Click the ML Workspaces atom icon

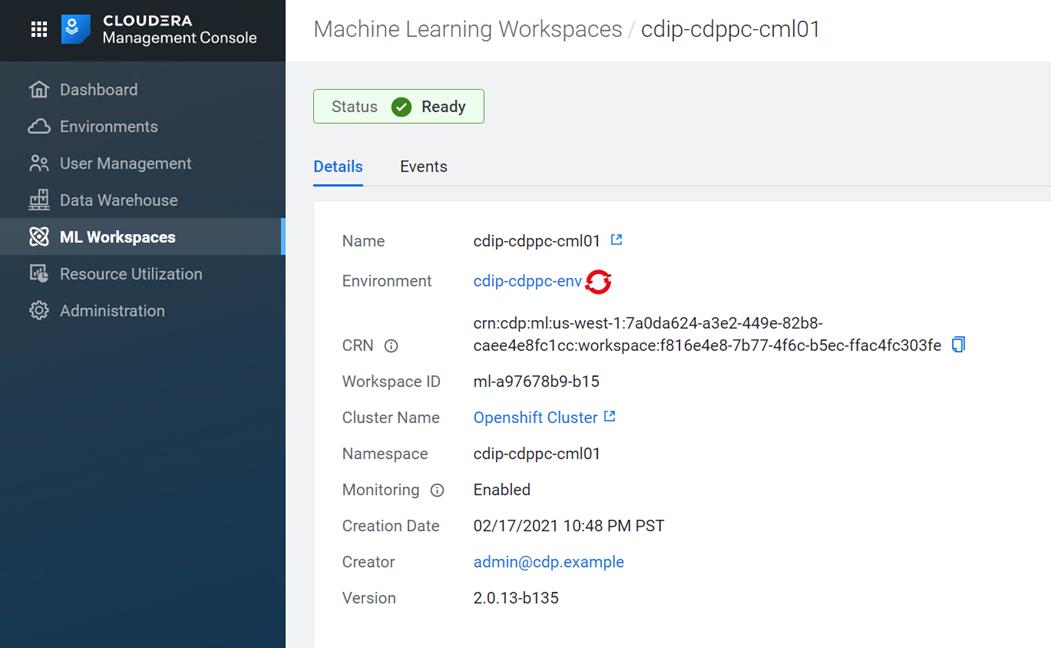[x=39, y=237]
